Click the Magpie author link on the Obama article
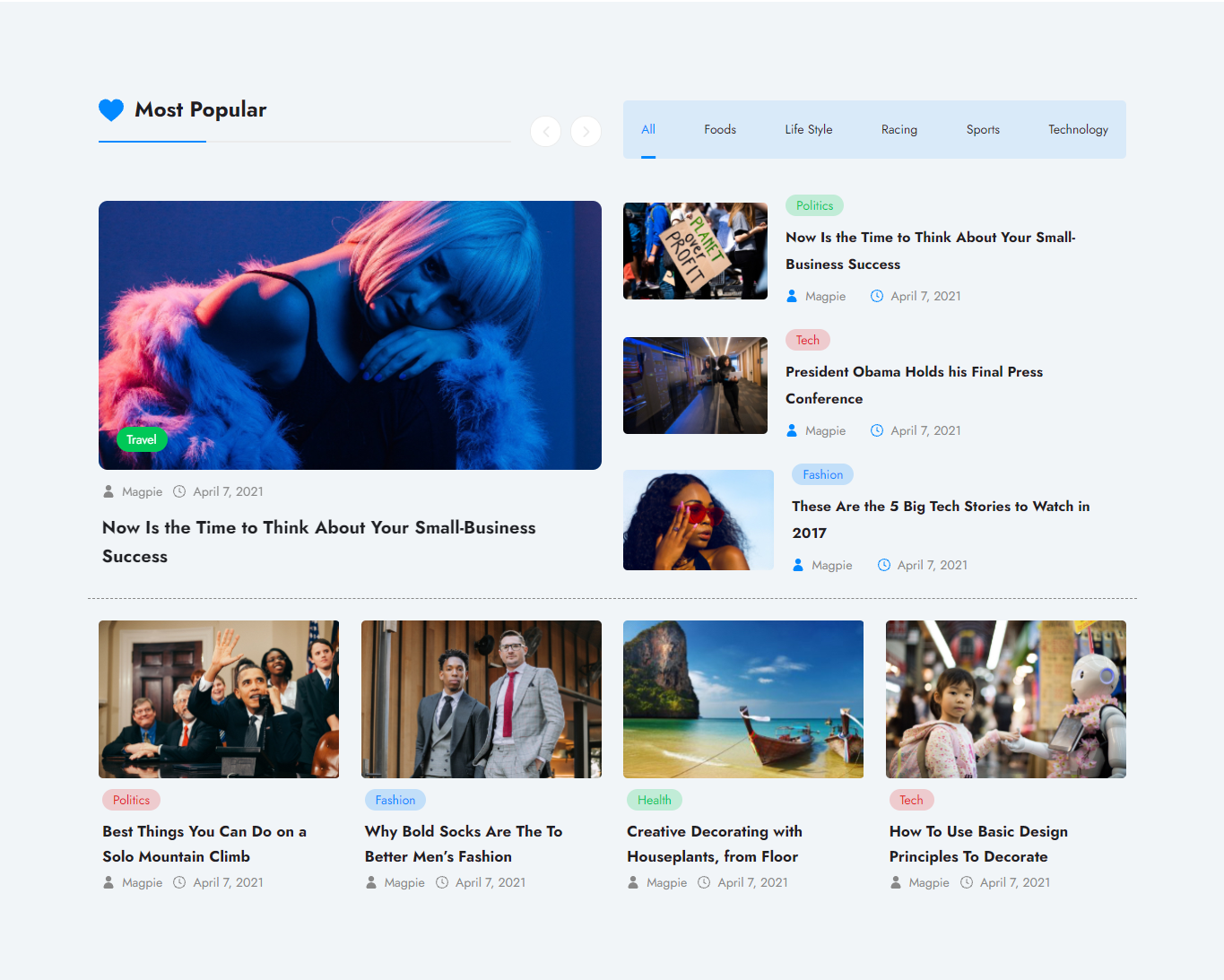This screenshot has height=980, width=1224. click(x=826, y=430)
